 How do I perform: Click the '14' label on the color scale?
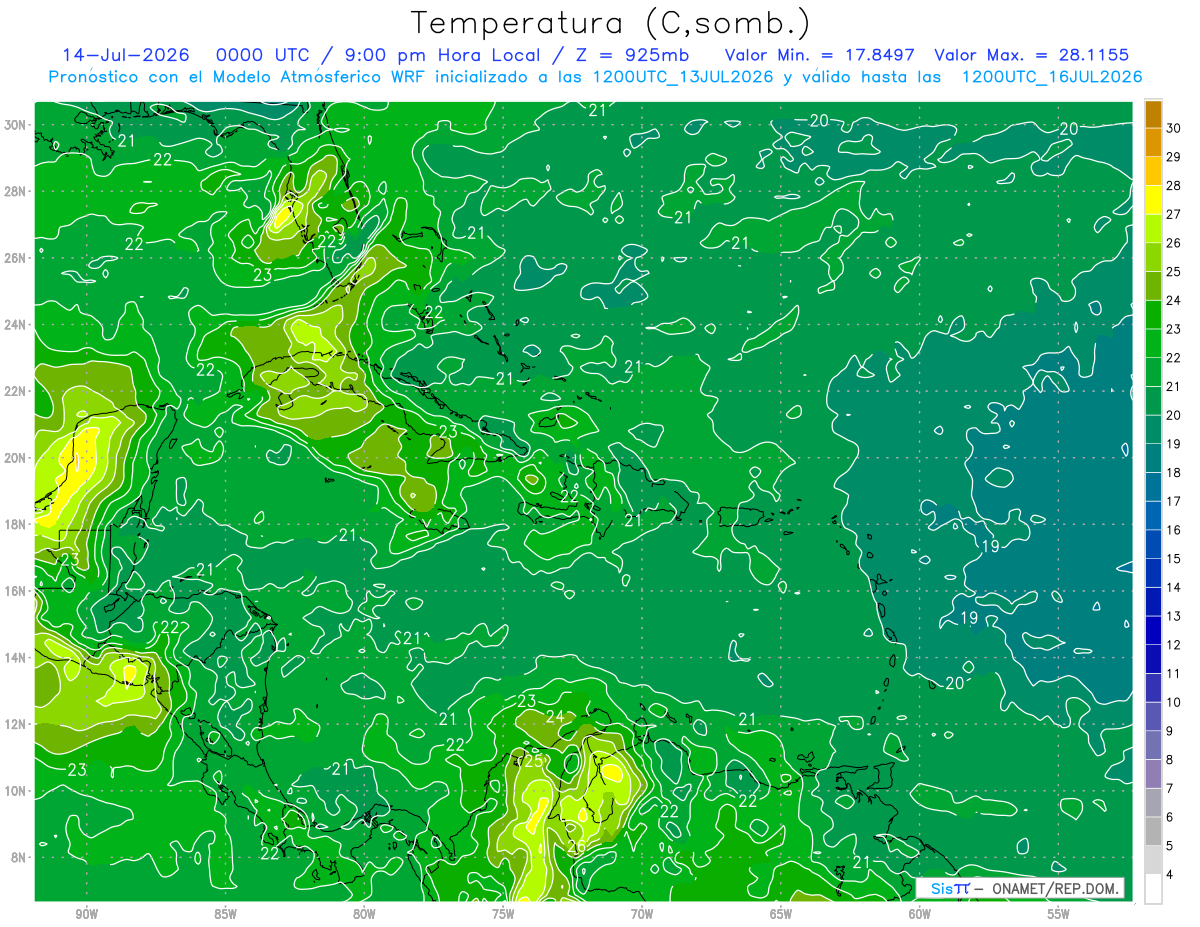coord(1174,588)
